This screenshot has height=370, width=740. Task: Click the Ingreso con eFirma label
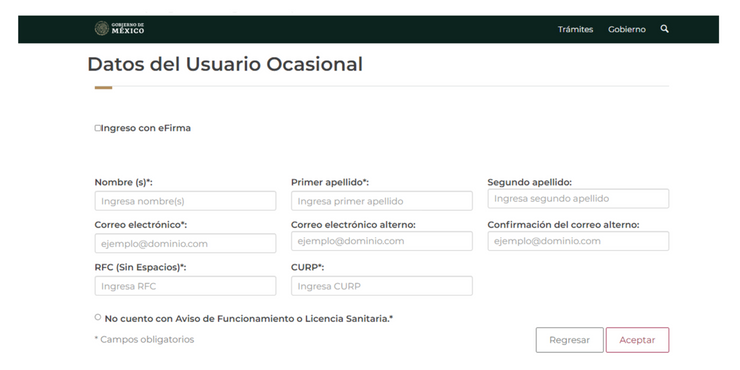[x=146, y=128]
